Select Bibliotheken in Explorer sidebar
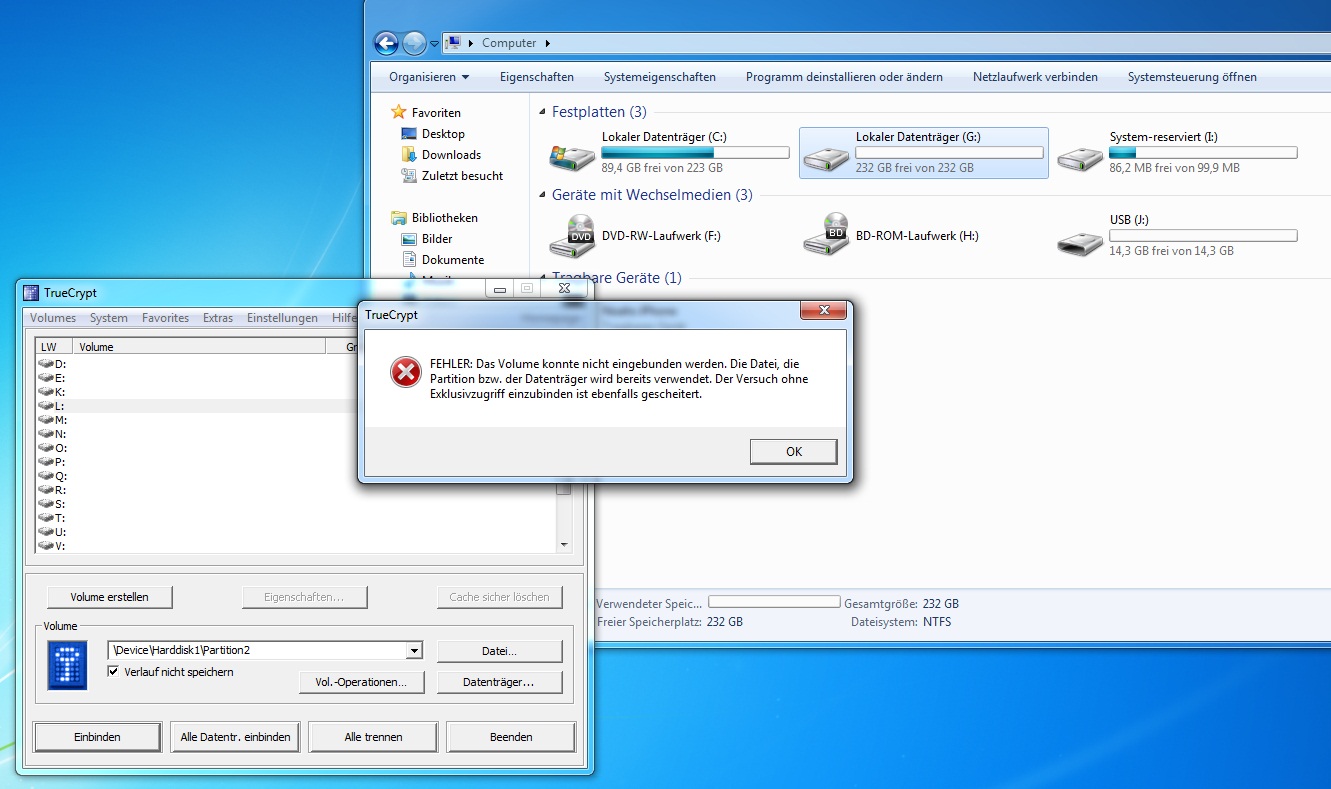The image size is (1331, 789). 444,218
